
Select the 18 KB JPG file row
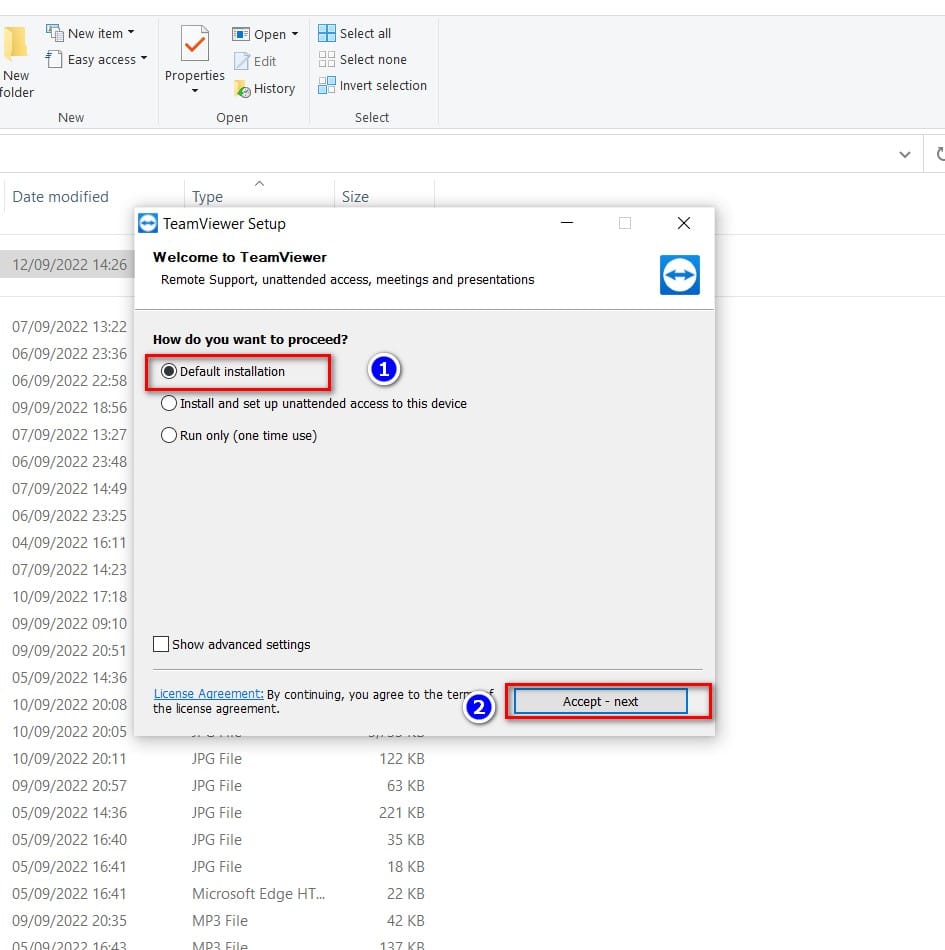pyautogui.click(x=218, y=867)
